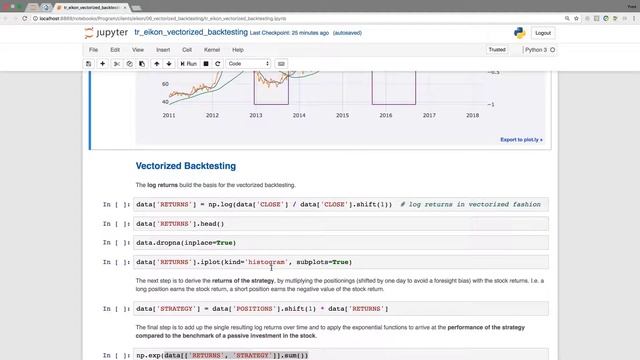Insert a cell below with the plus icon
Screen dimensions: 640x360
(102, 64)
